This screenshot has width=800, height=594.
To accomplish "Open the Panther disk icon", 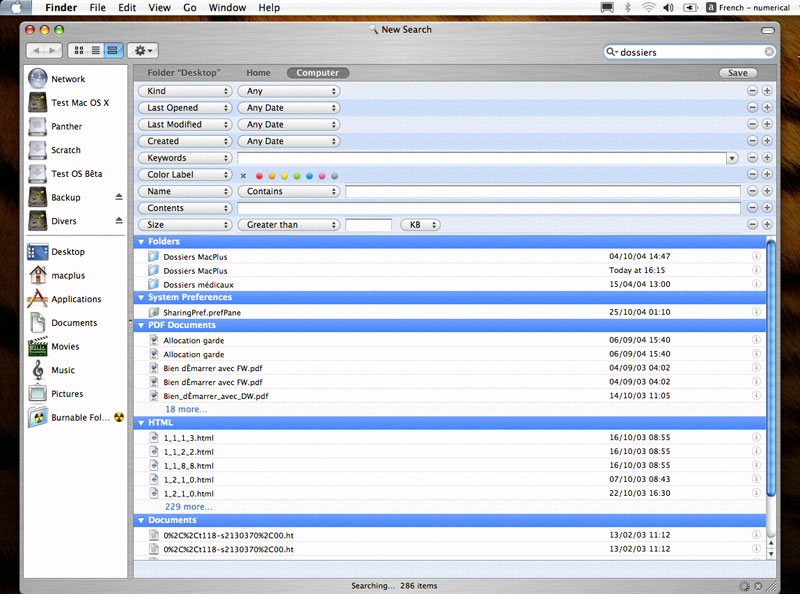I will click(38, 126).
